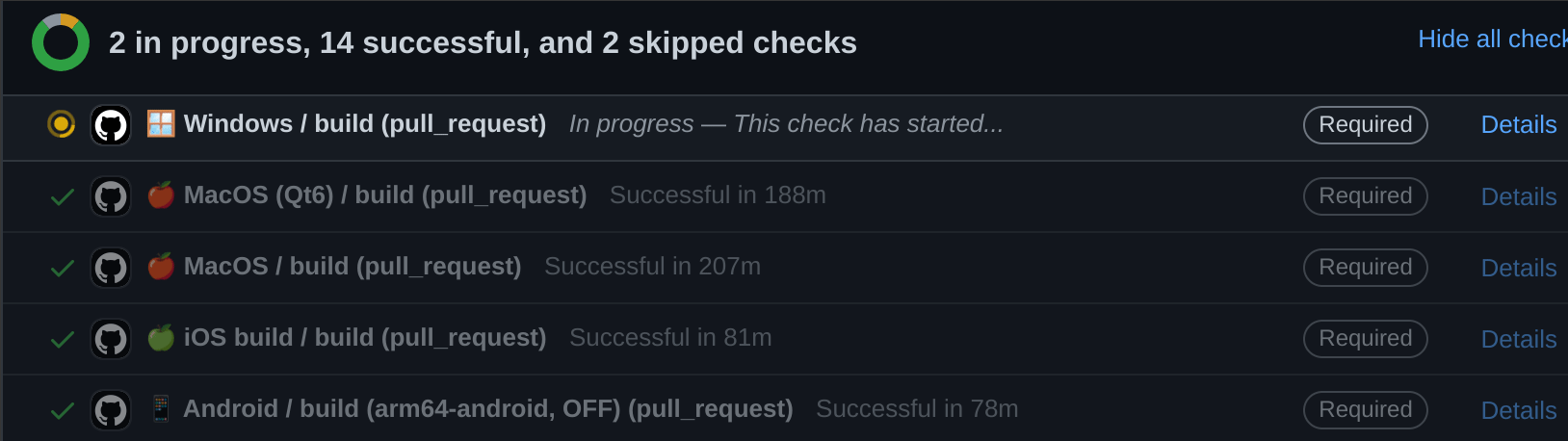Image resolution: width=1568 pixels, height=441 pixels.
Task: Click the GitHub avatar on MacOS build row
Action: [x=111, y=268]
